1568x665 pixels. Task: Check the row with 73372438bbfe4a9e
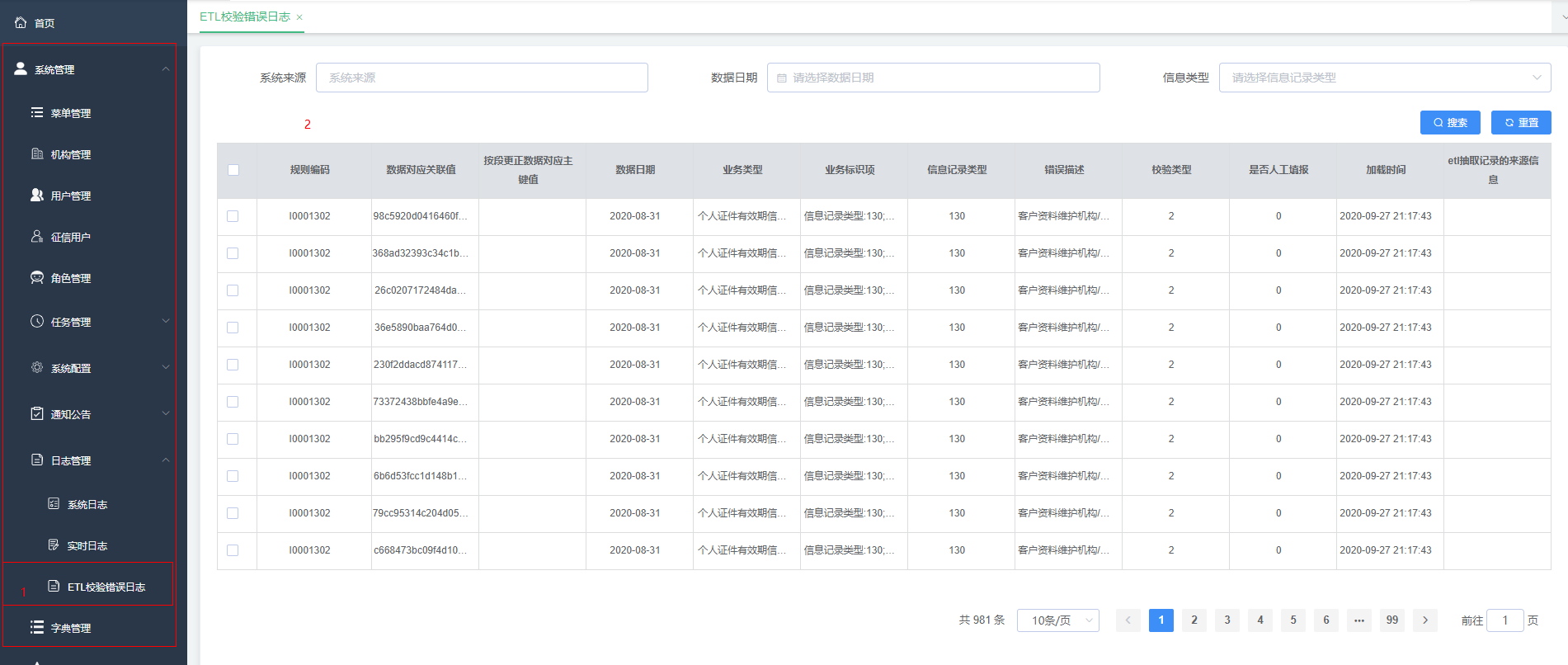233,402
